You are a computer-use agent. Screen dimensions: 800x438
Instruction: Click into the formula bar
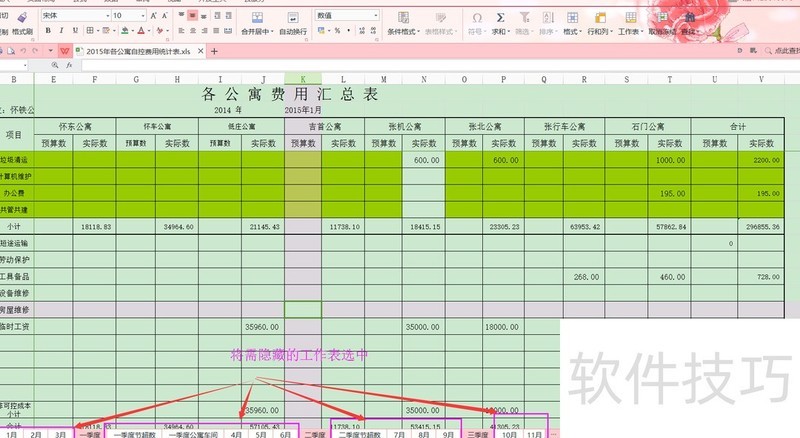tap(439, 65)
